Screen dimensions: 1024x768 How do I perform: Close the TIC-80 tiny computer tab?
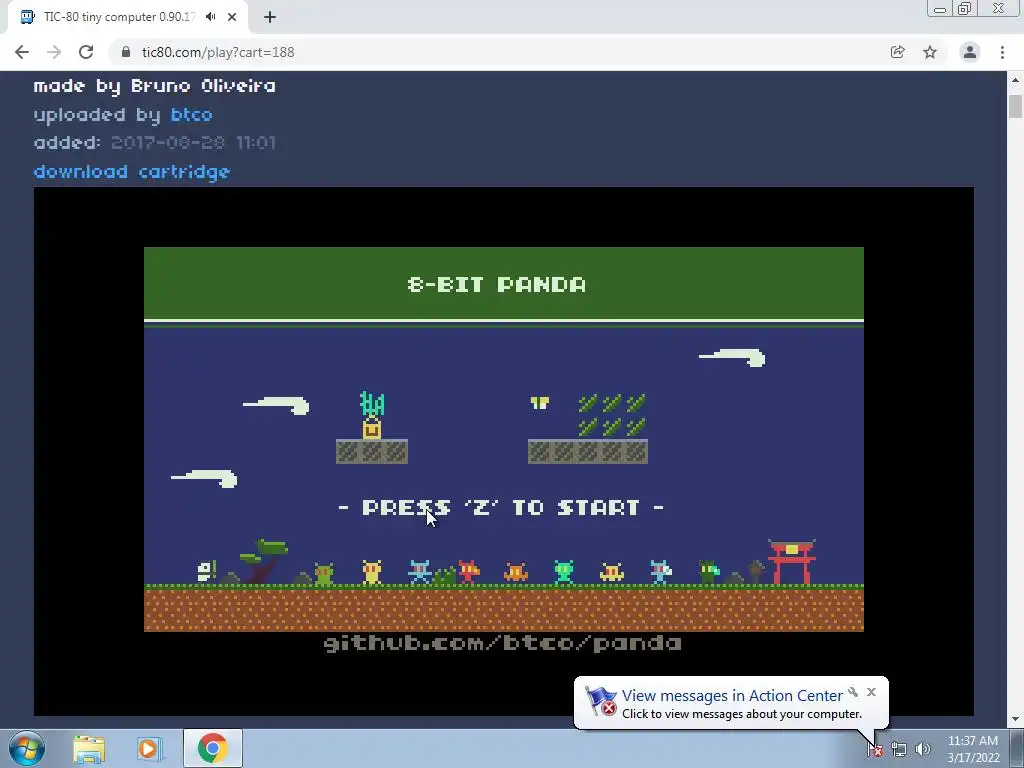[x=232, y=17]
